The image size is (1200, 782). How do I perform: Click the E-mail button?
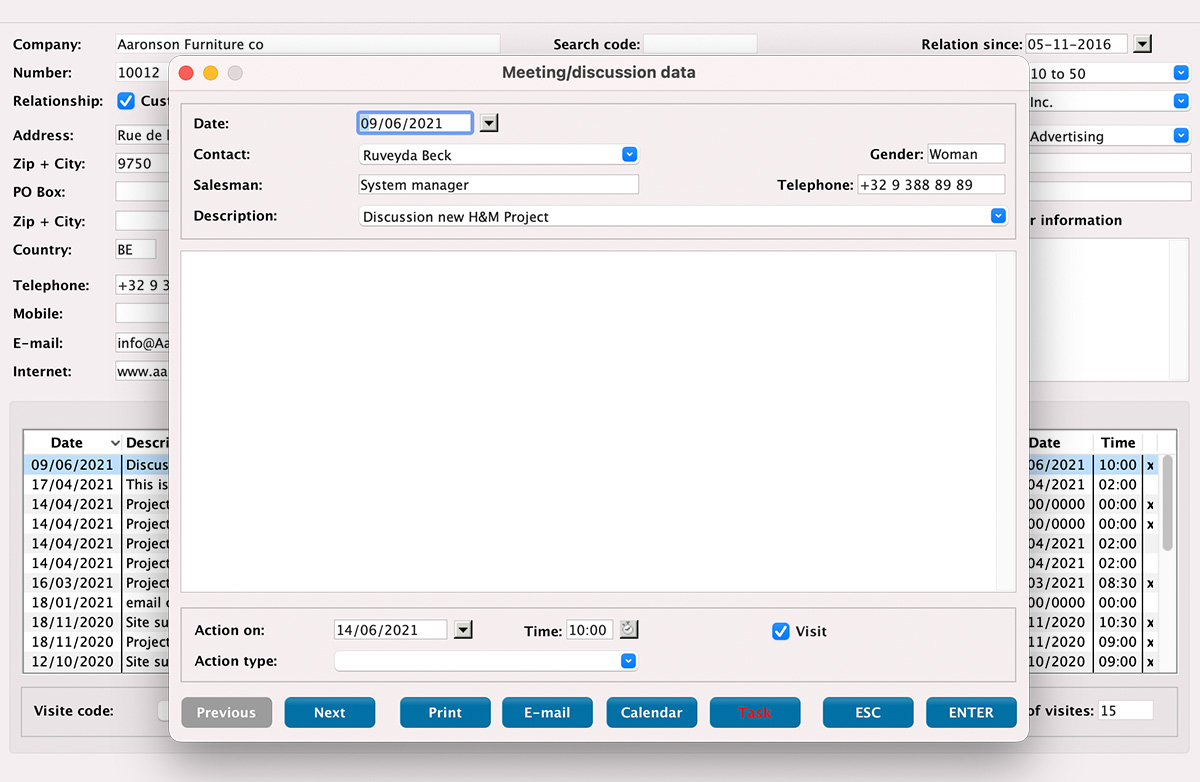coord(548,712)
